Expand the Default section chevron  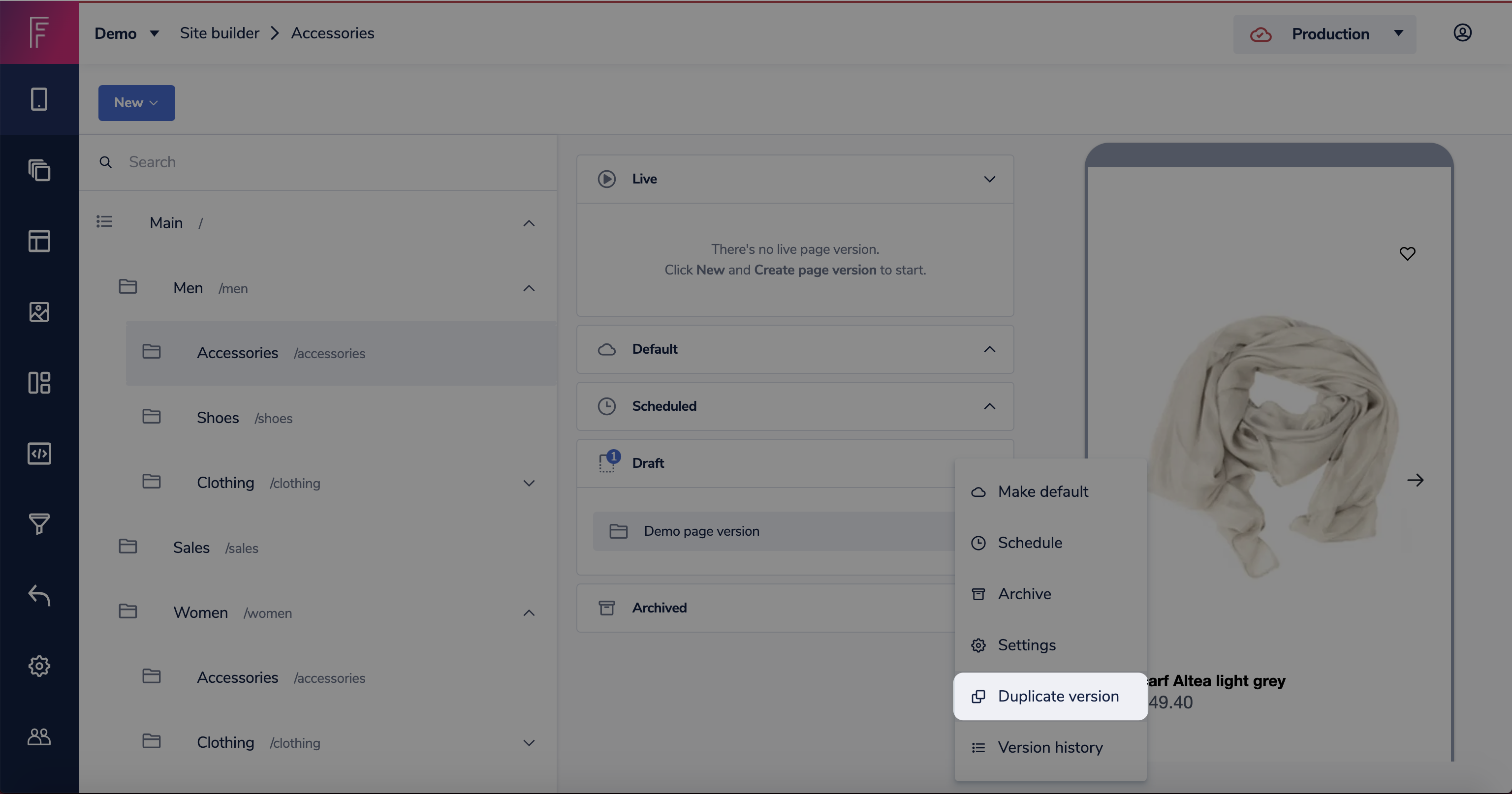[990, 349]
